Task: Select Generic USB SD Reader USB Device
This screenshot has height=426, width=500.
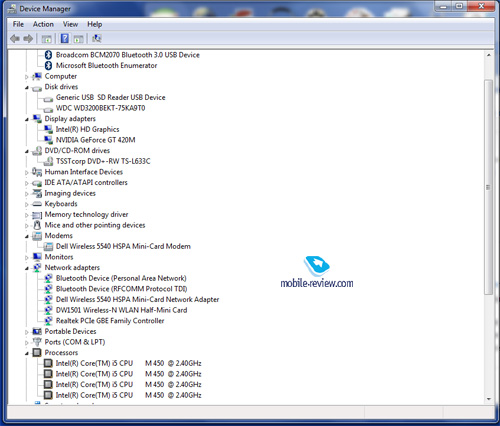Action: coord(110,97)
